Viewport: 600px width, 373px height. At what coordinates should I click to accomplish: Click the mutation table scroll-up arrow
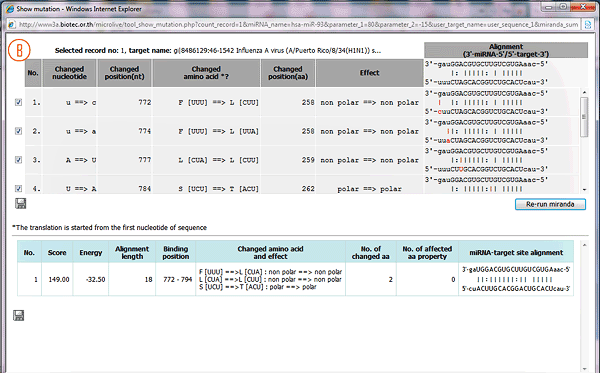tap(584, 92)
